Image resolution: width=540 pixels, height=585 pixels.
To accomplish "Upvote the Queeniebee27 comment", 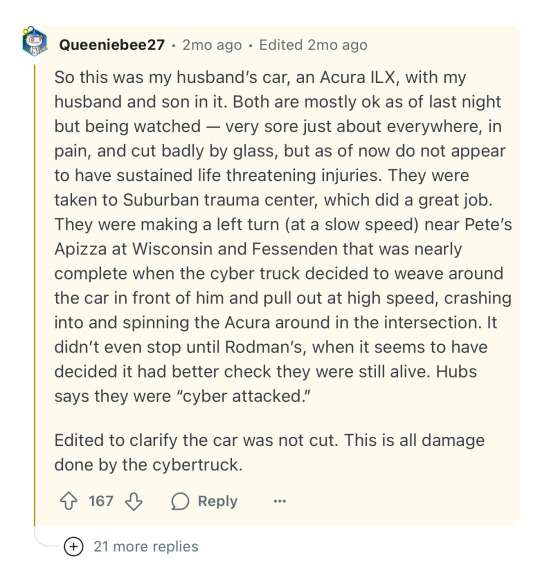I will (69, 501).
